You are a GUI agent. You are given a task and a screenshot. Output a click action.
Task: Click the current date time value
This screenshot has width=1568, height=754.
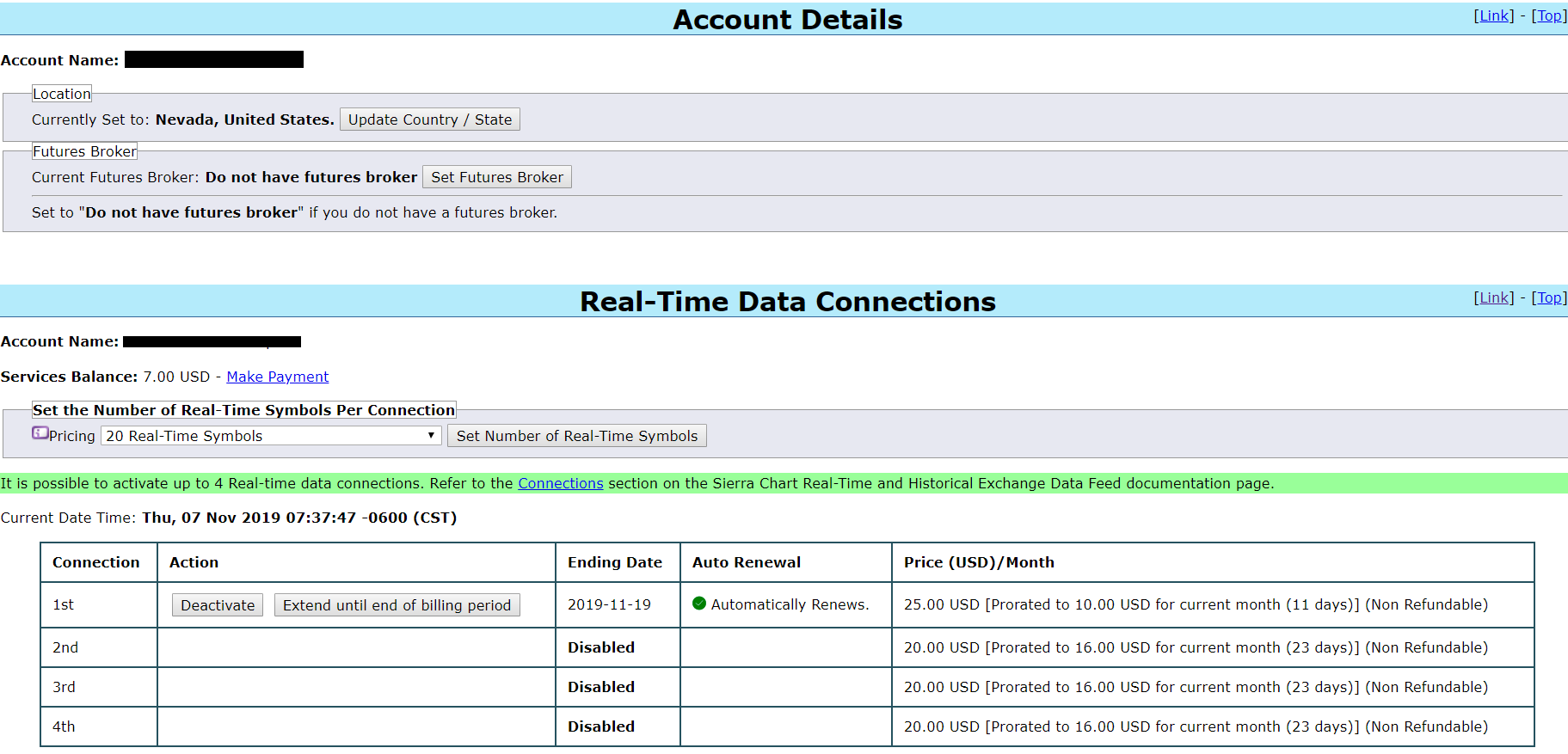pos(299,518)
